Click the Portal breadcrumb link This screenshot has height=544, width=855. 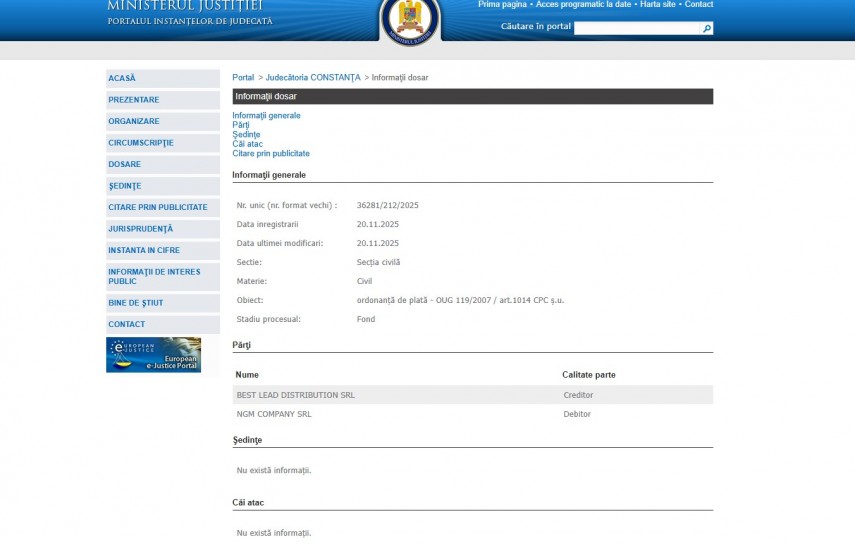point(243,78)
